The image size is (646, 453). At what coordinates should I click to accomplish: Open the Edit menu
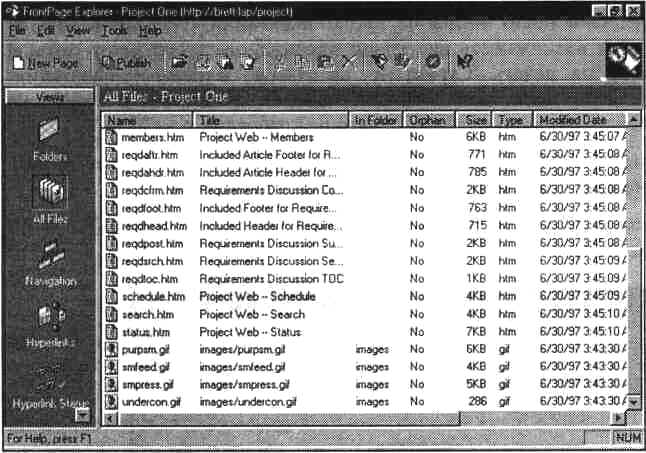click(46, 30)
